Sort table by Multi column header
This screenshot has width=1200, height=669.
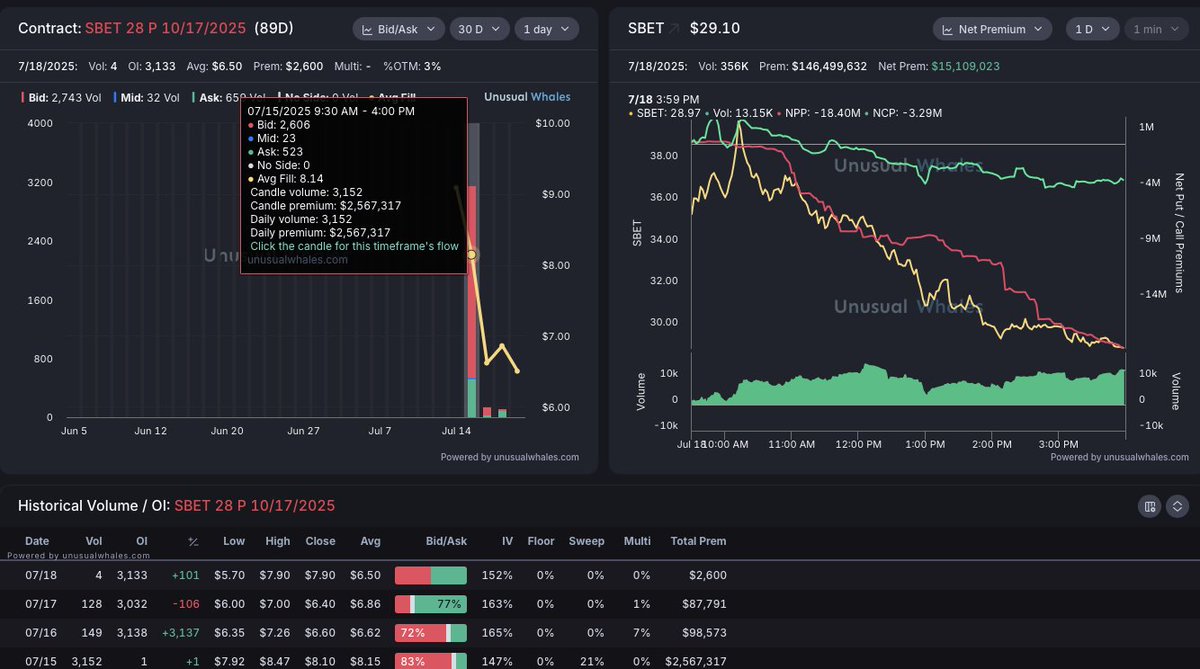[636, 541]
